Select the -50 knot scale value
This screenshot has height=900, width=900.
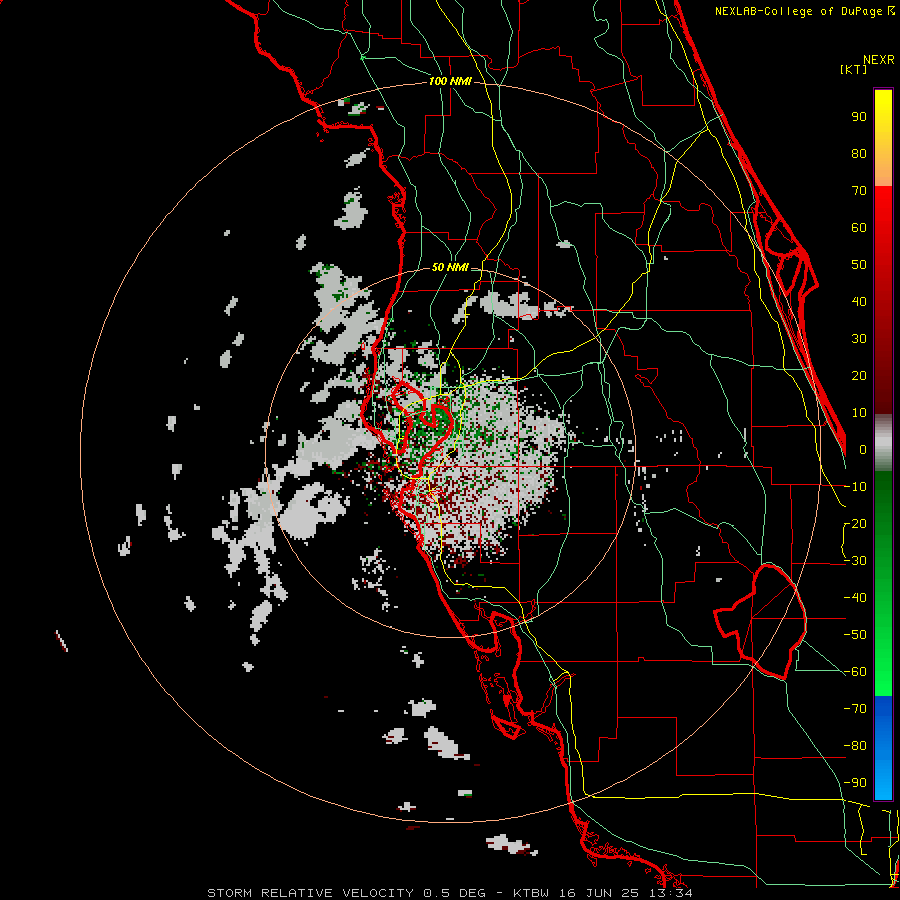click(x=855, y=635)
